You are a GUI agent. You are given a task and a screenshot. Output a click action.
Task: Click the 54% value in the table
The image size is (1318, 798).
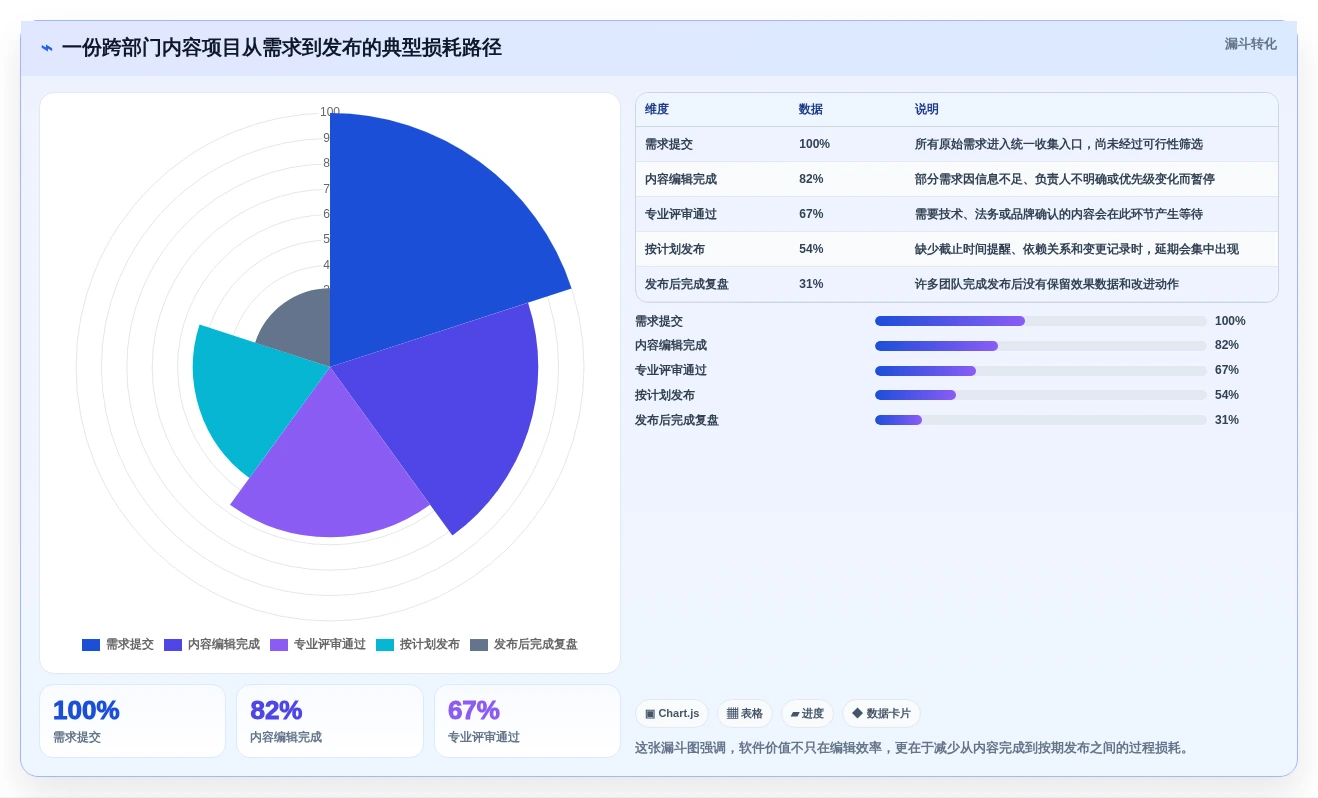pos(811,249)
